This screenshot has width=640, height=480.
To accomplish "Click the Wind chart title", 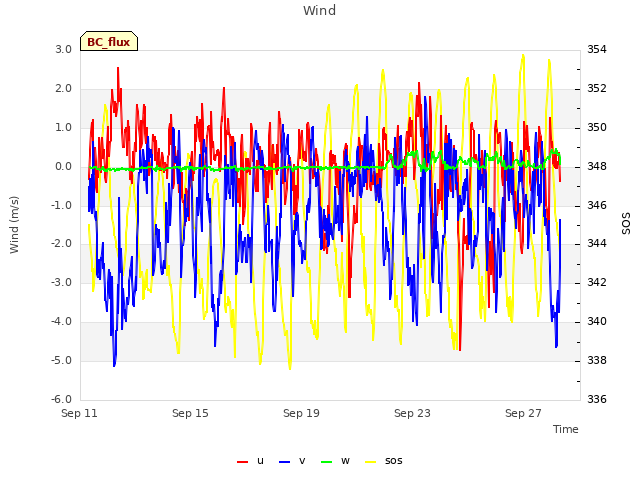I will (320, 10).
